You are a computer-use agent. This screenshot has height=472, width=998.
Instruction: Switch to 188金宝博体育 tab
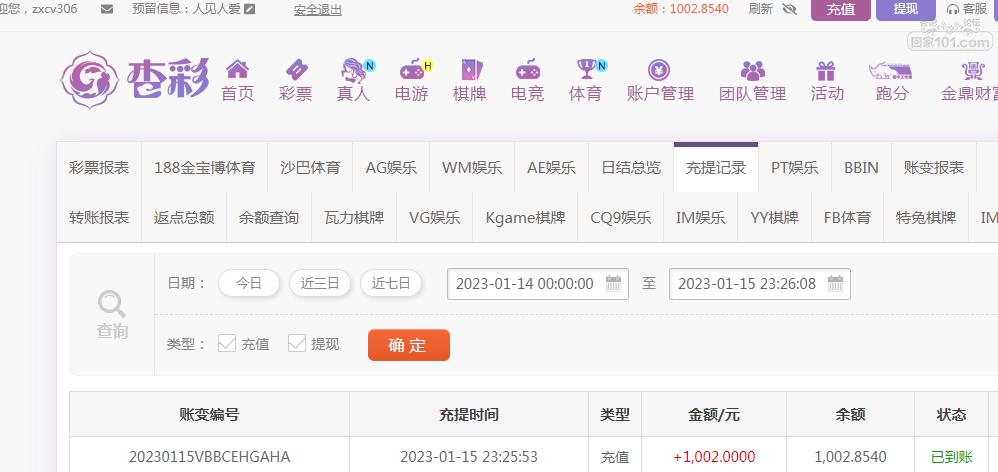(x=204, y=167)
